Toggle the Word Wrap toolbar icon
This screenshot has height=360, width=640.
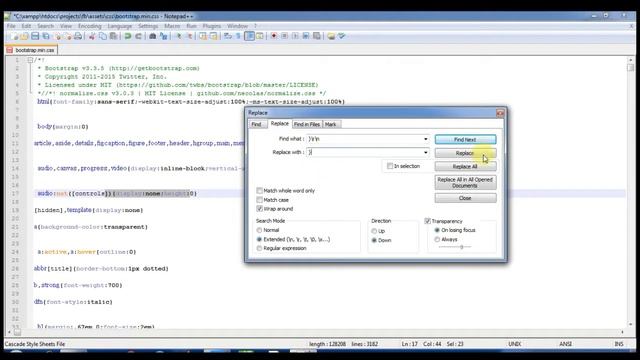click(x=228, y=36)
